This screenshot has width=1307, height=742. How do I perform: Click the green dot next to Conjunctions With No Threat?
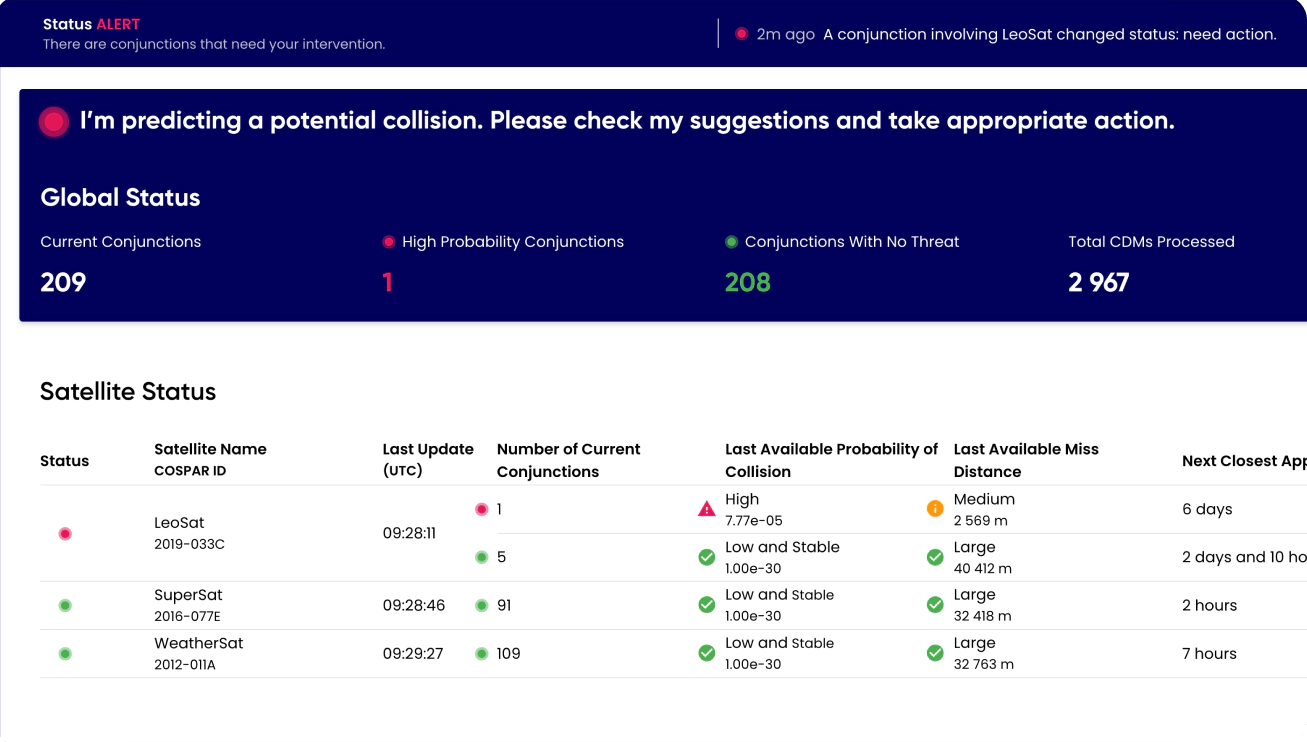tap(732, 242)
